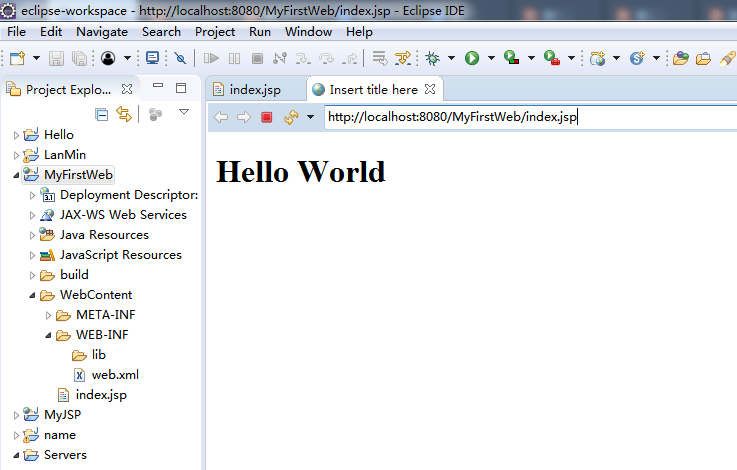Open the Navigate menu

pyautogui.click(x=102, y=31)
